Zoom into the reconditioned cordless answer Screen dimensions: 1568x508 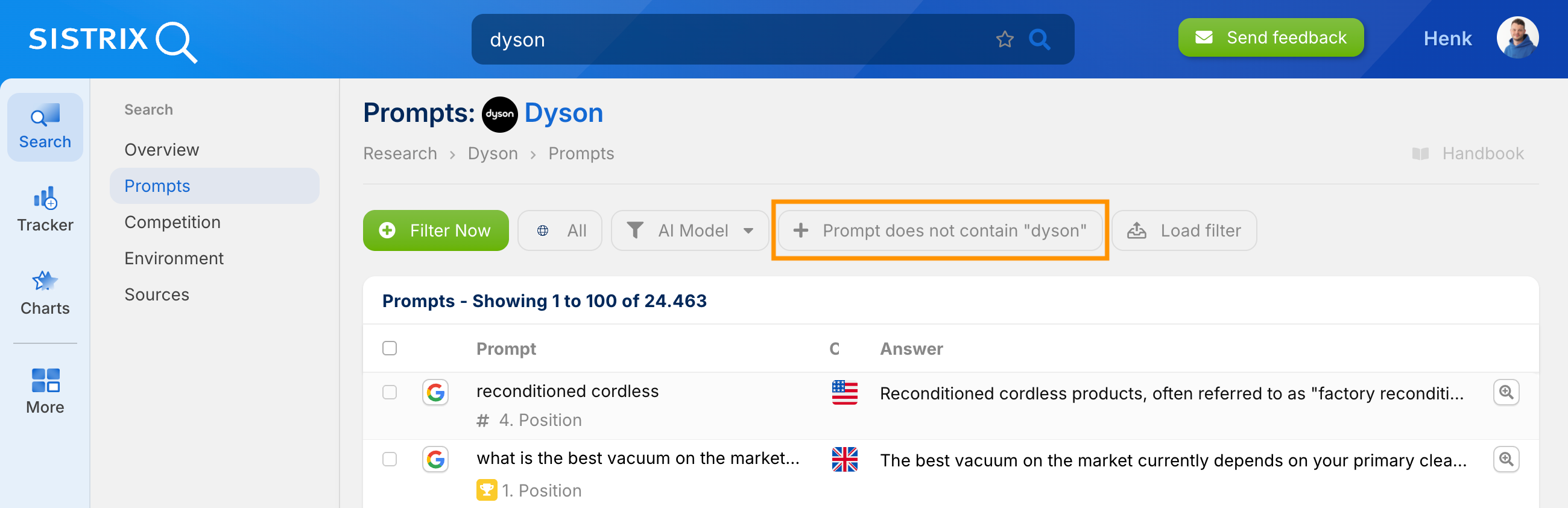(1506, 392)
